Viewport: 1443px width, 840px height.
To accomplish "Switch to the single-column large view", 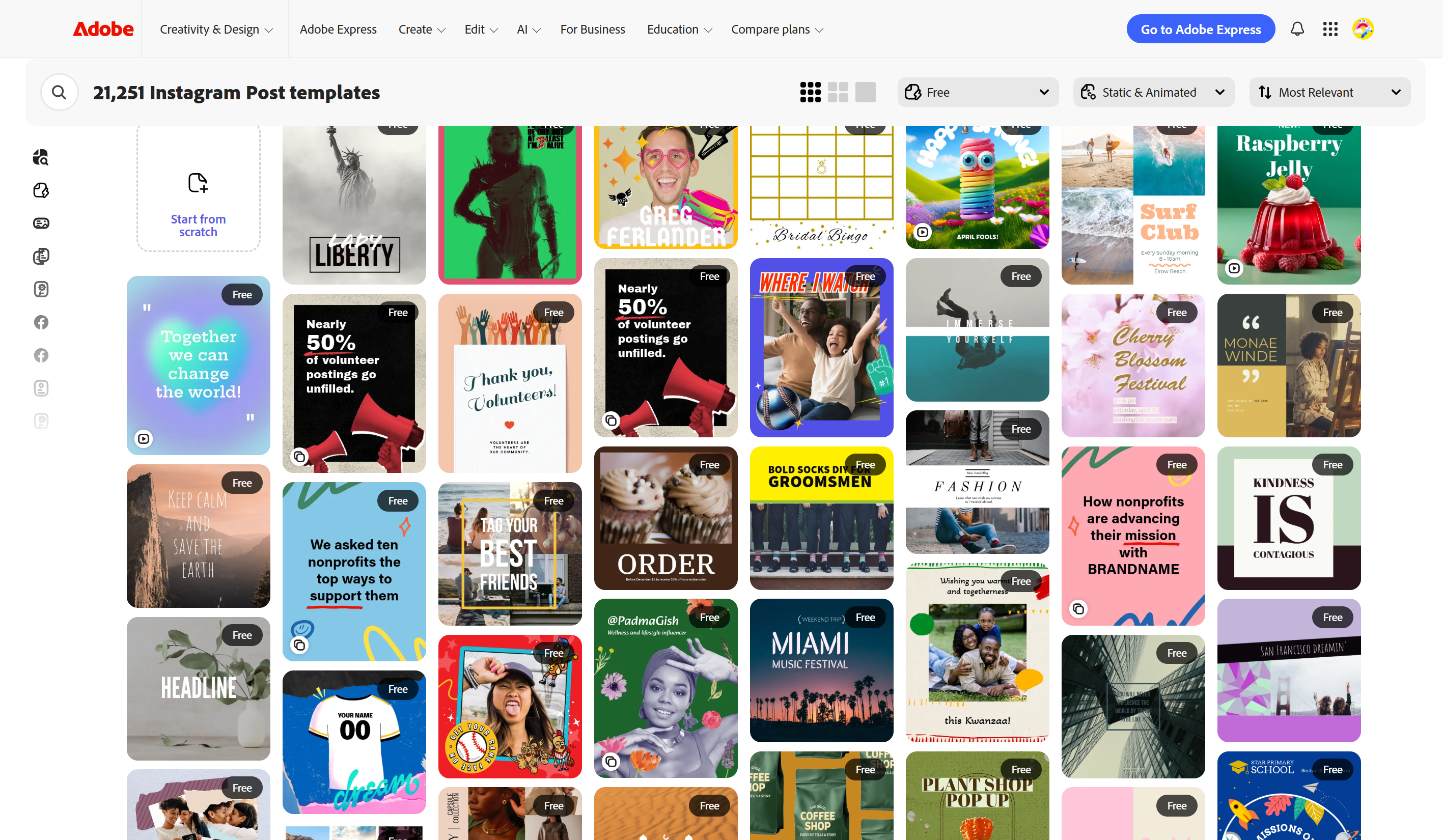I will (x=865, y=92).
